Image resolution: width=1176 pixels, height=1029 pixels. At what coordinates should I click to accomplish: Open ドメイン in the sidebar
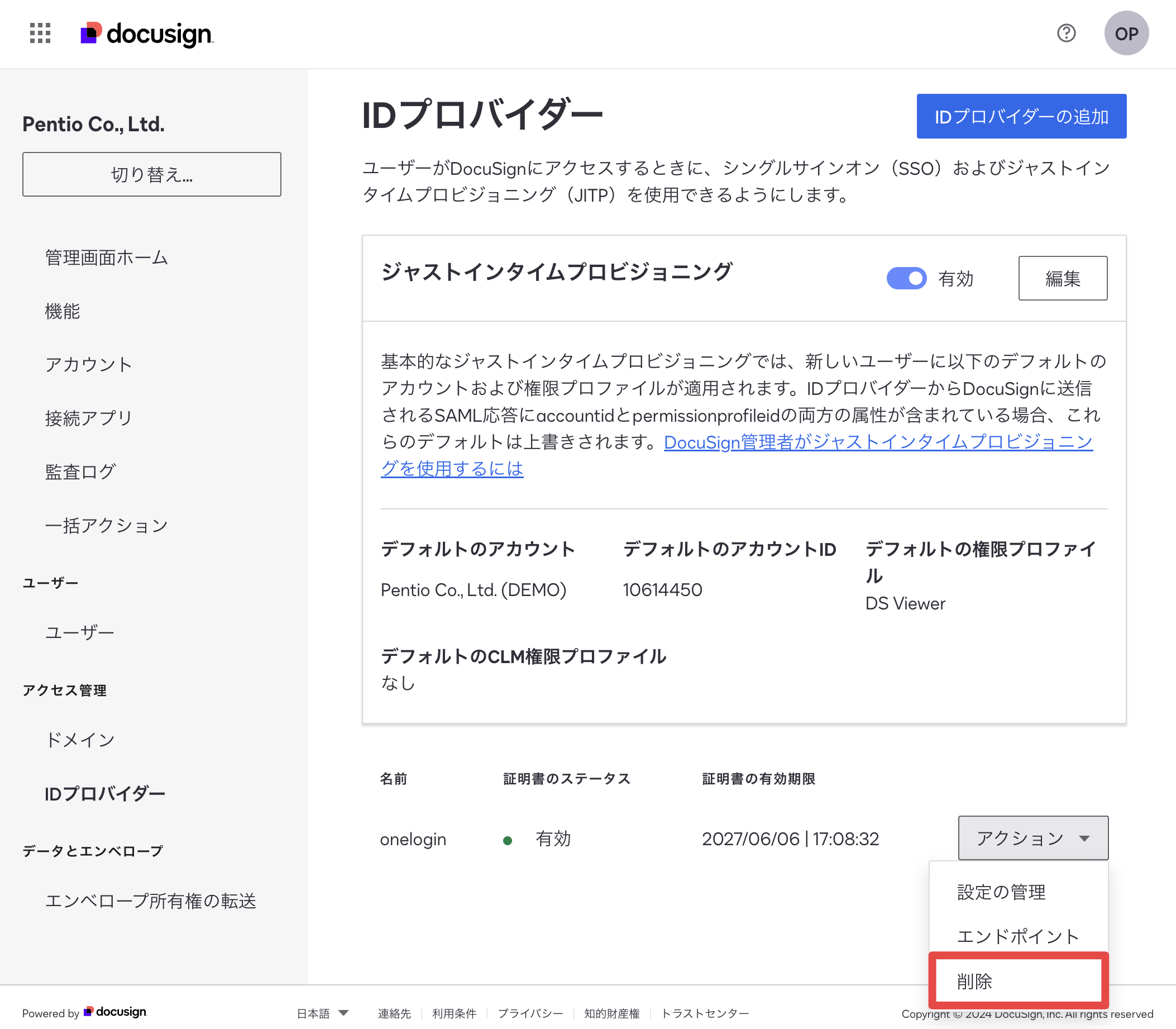pyautogui.click(x=80, y=740)
